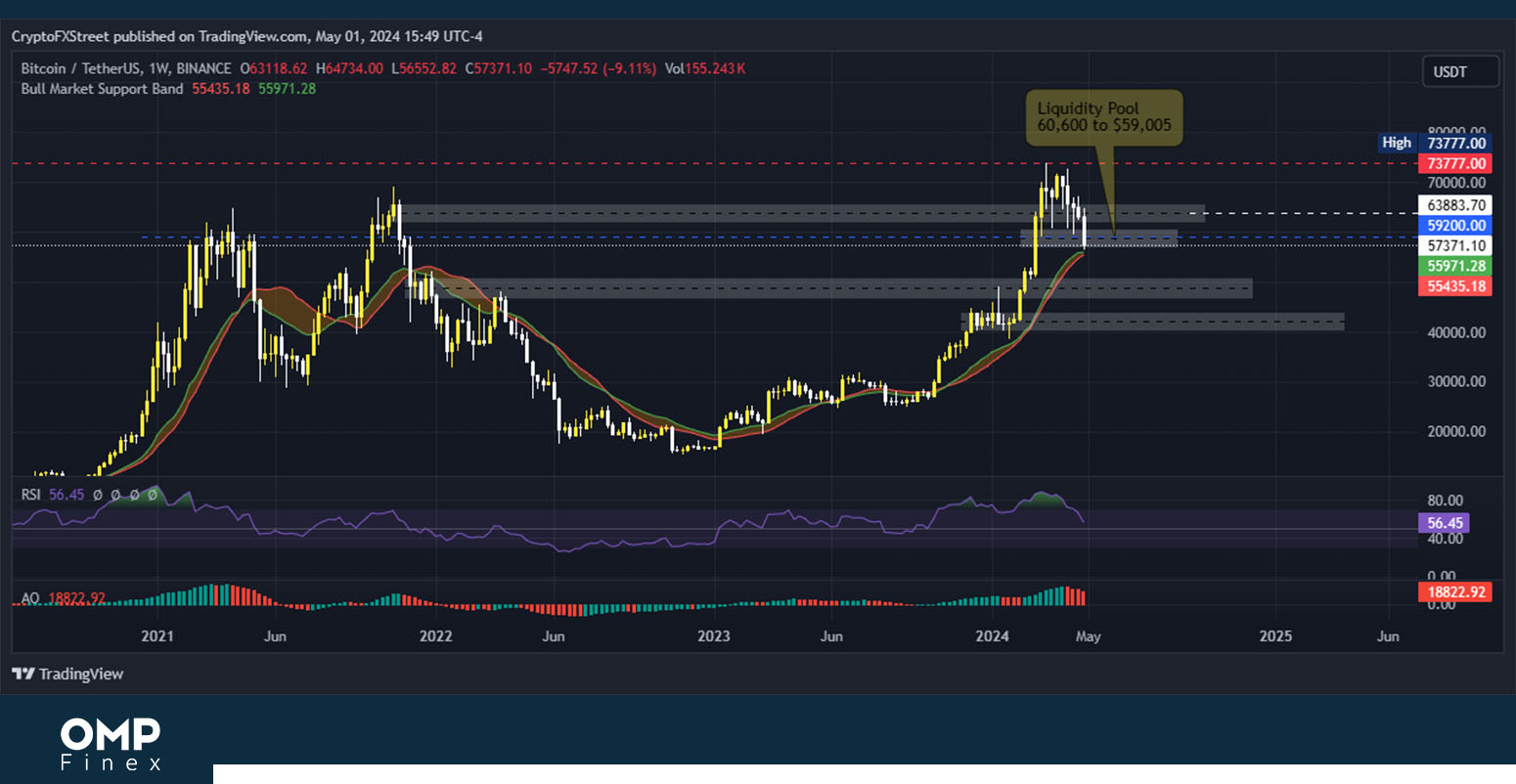Click the volume value Vol155.243K
Screen dimensions: 1516x784
pyautogui.click(x=705, y=68)
